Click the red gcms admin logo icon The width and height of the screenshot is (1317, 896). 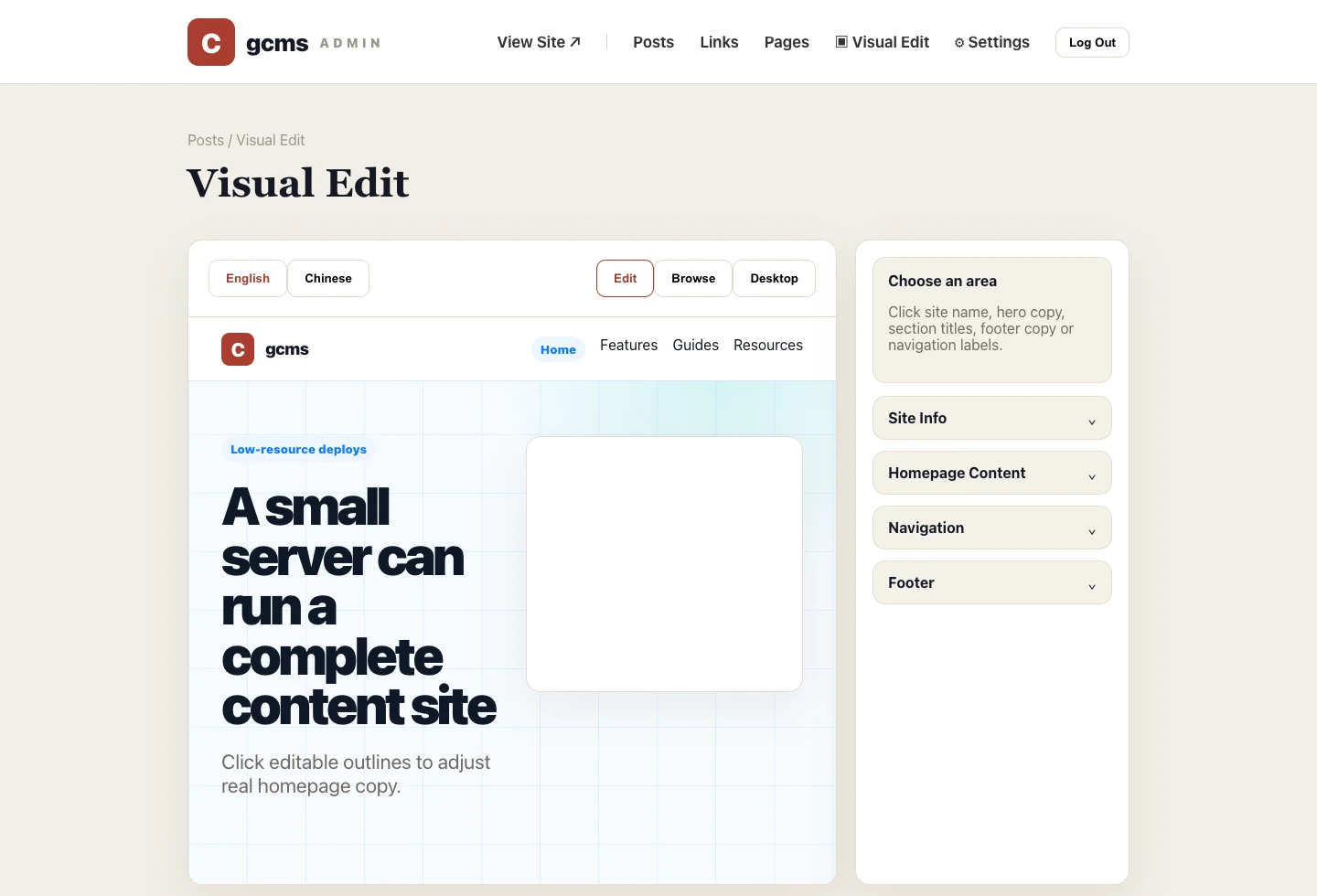point(211,42)
